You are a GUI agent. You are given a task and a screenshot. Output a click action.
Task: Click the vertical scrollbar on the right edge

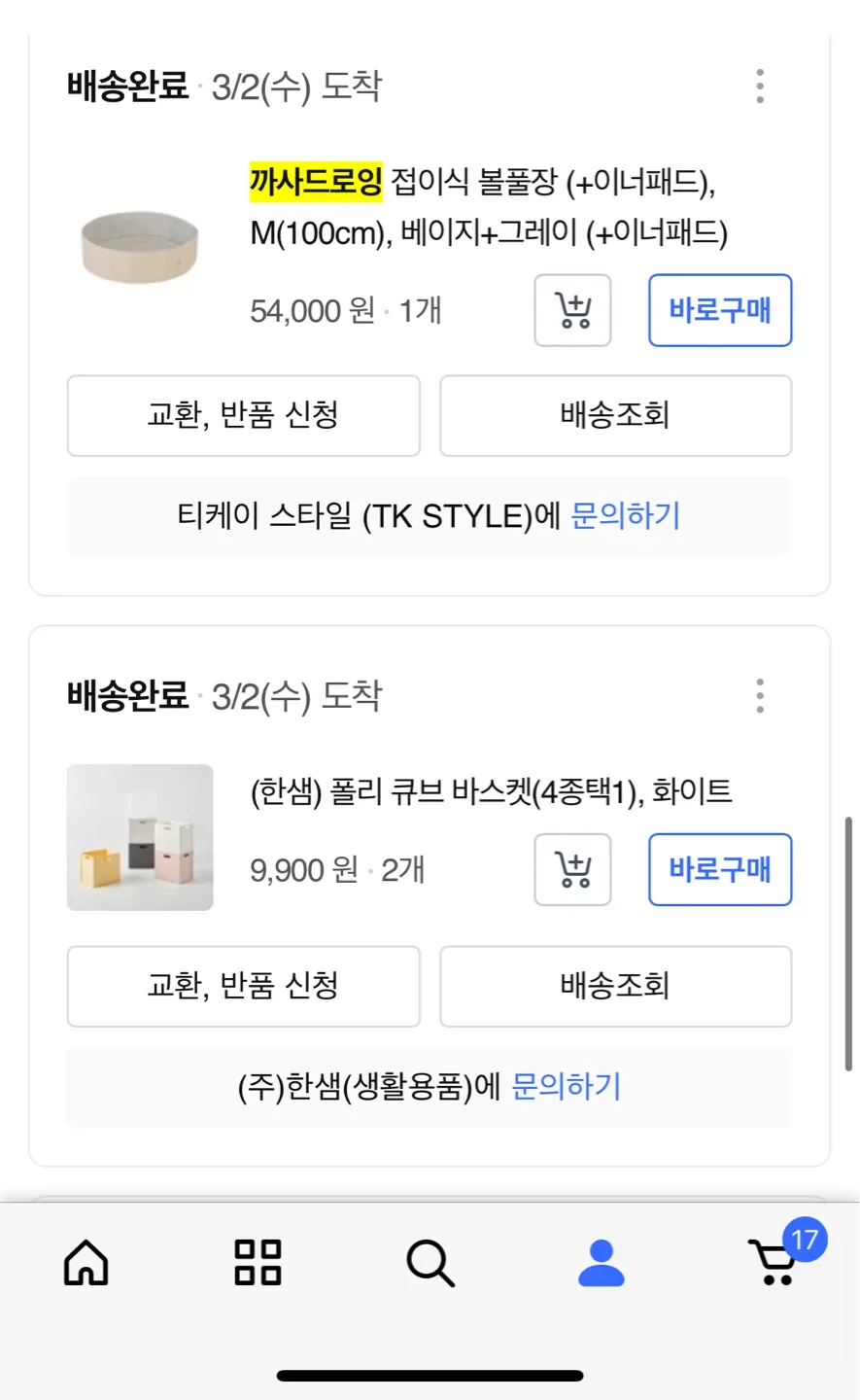click(848, 943)
